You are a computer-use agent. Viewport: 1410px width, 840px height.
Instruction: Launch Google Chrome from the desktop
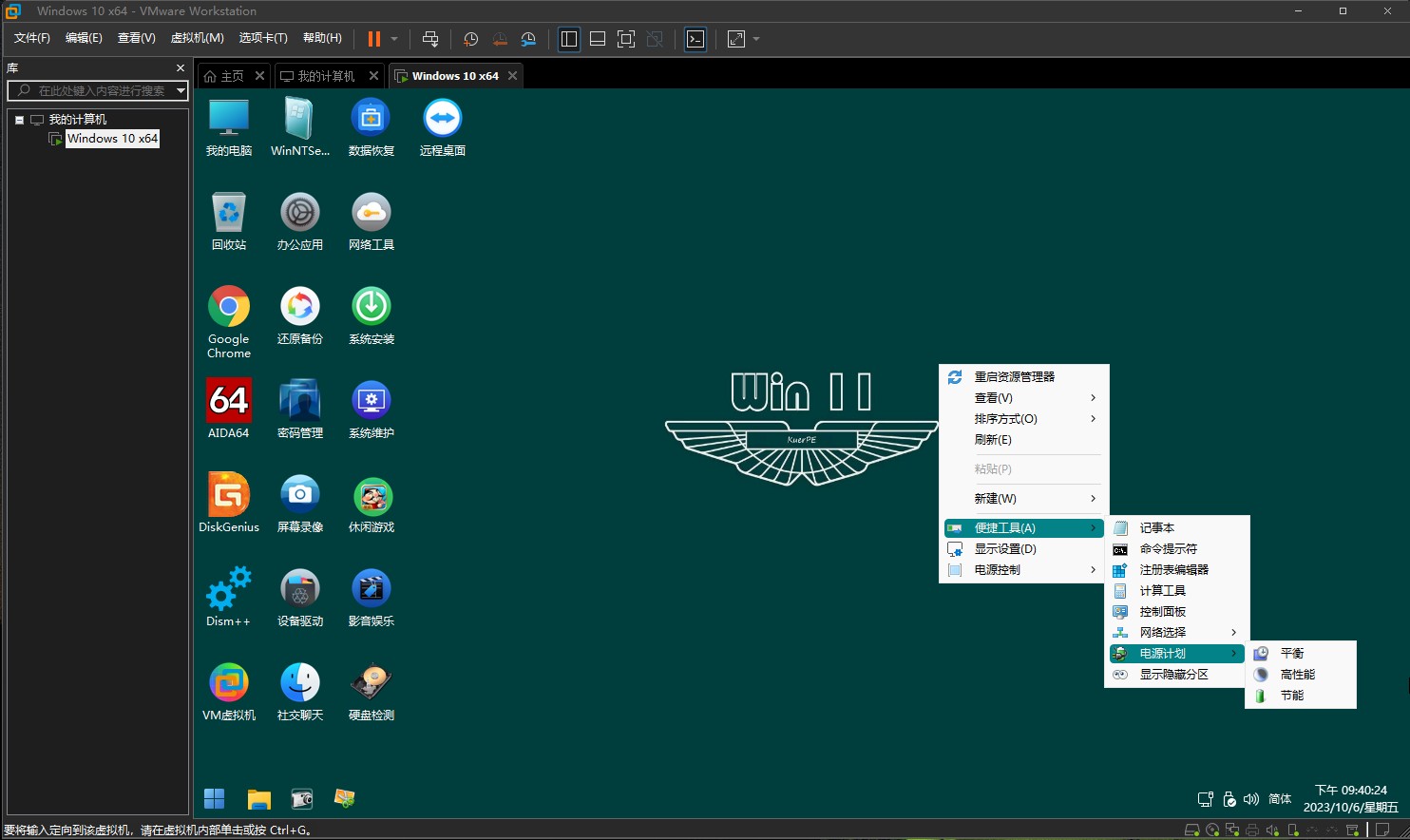(229, 322)
